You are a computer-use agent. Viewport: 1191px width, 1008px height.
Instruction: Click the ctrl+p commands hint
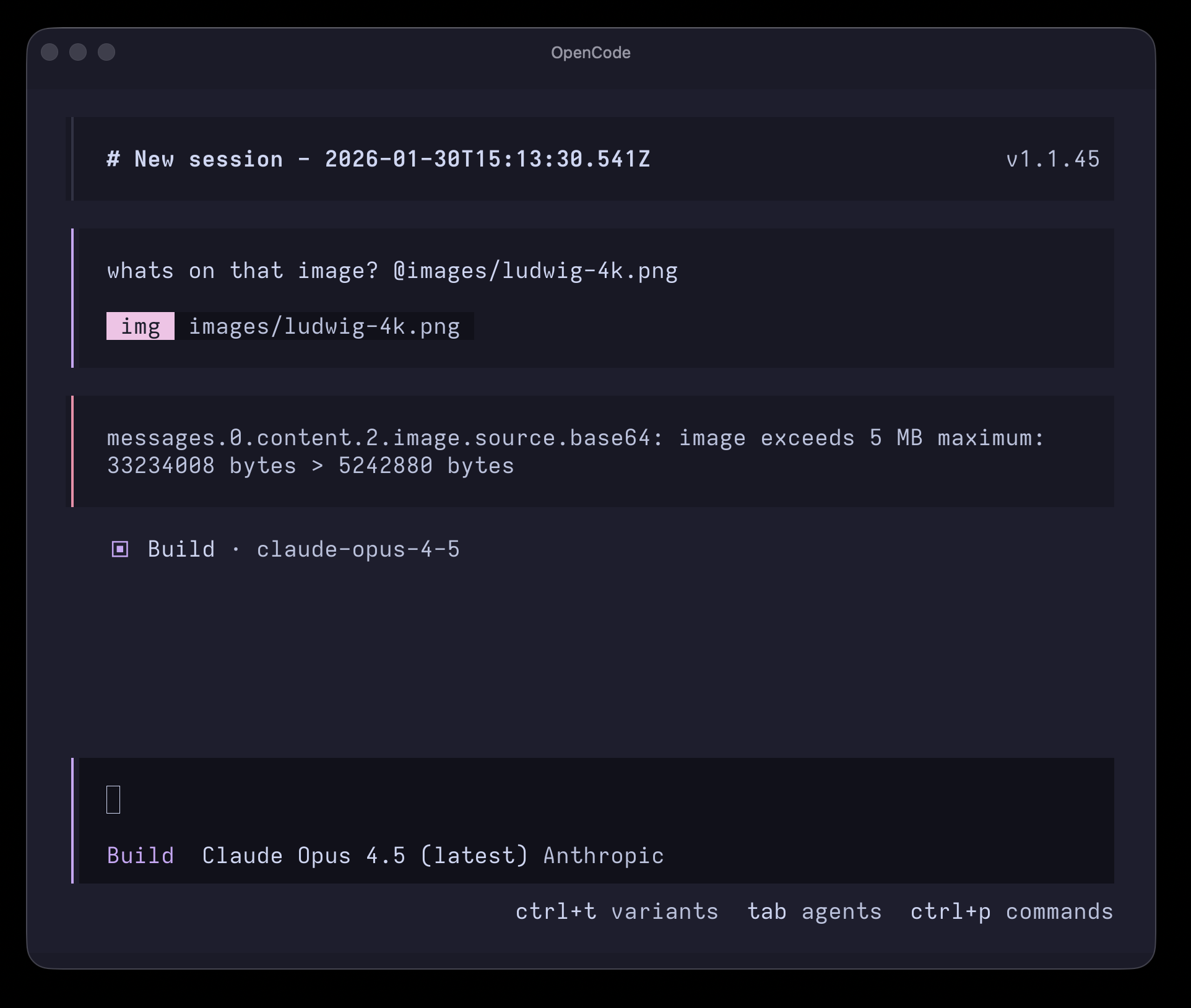click(x=1012, y=911)
